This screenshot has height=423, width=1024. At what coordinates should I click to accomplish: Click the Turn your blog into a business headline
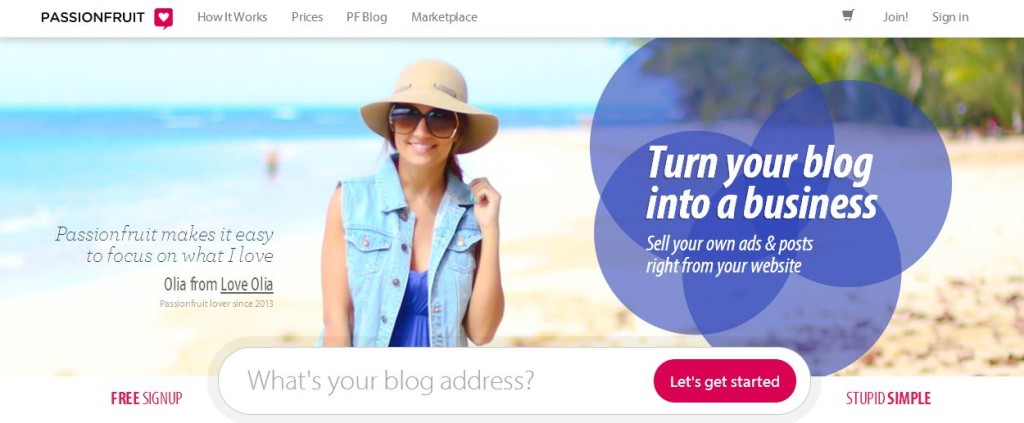761,183
